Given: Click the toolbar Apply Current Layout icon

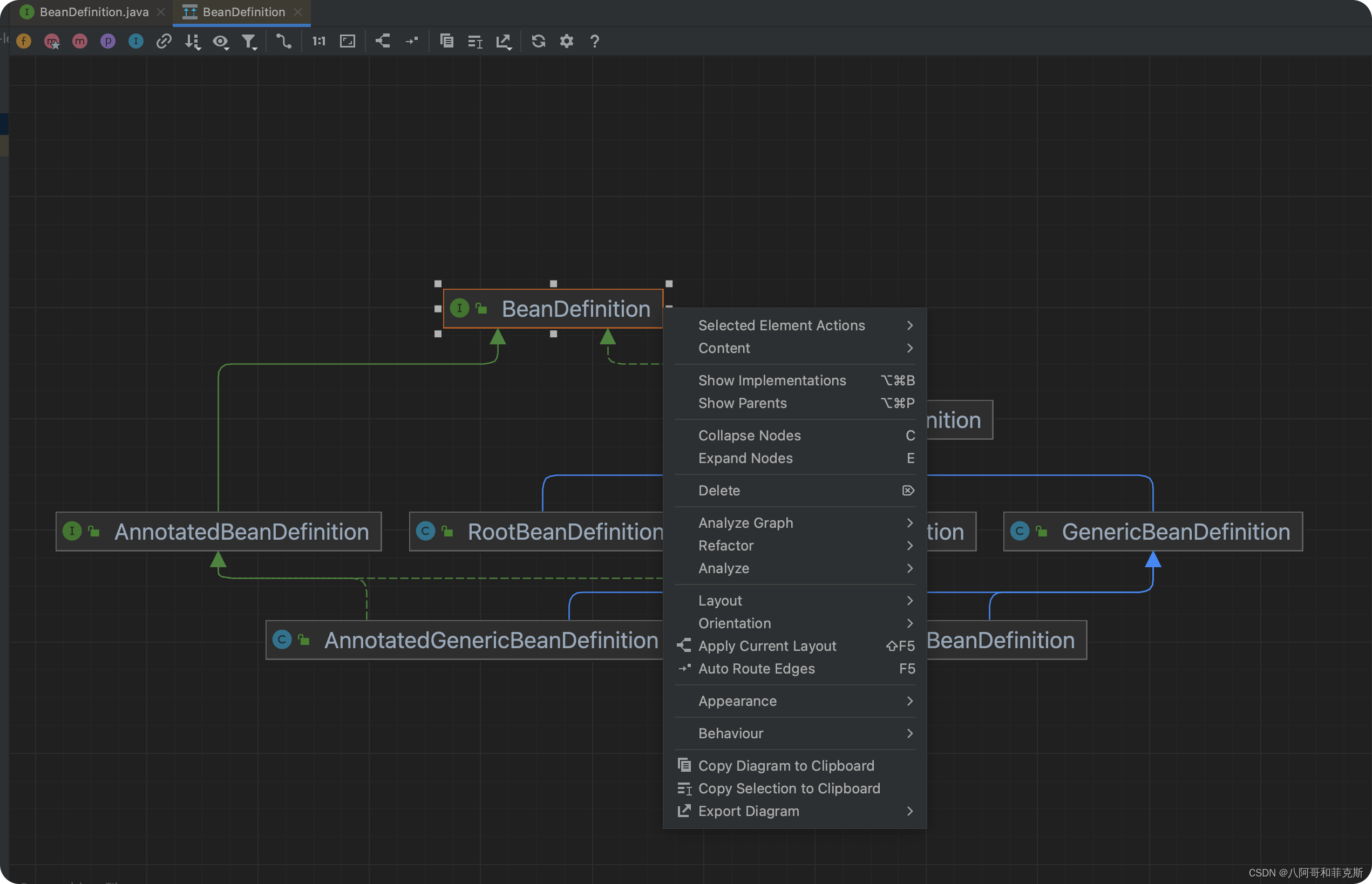Looking at the screenshot, I should pos(383,42).
